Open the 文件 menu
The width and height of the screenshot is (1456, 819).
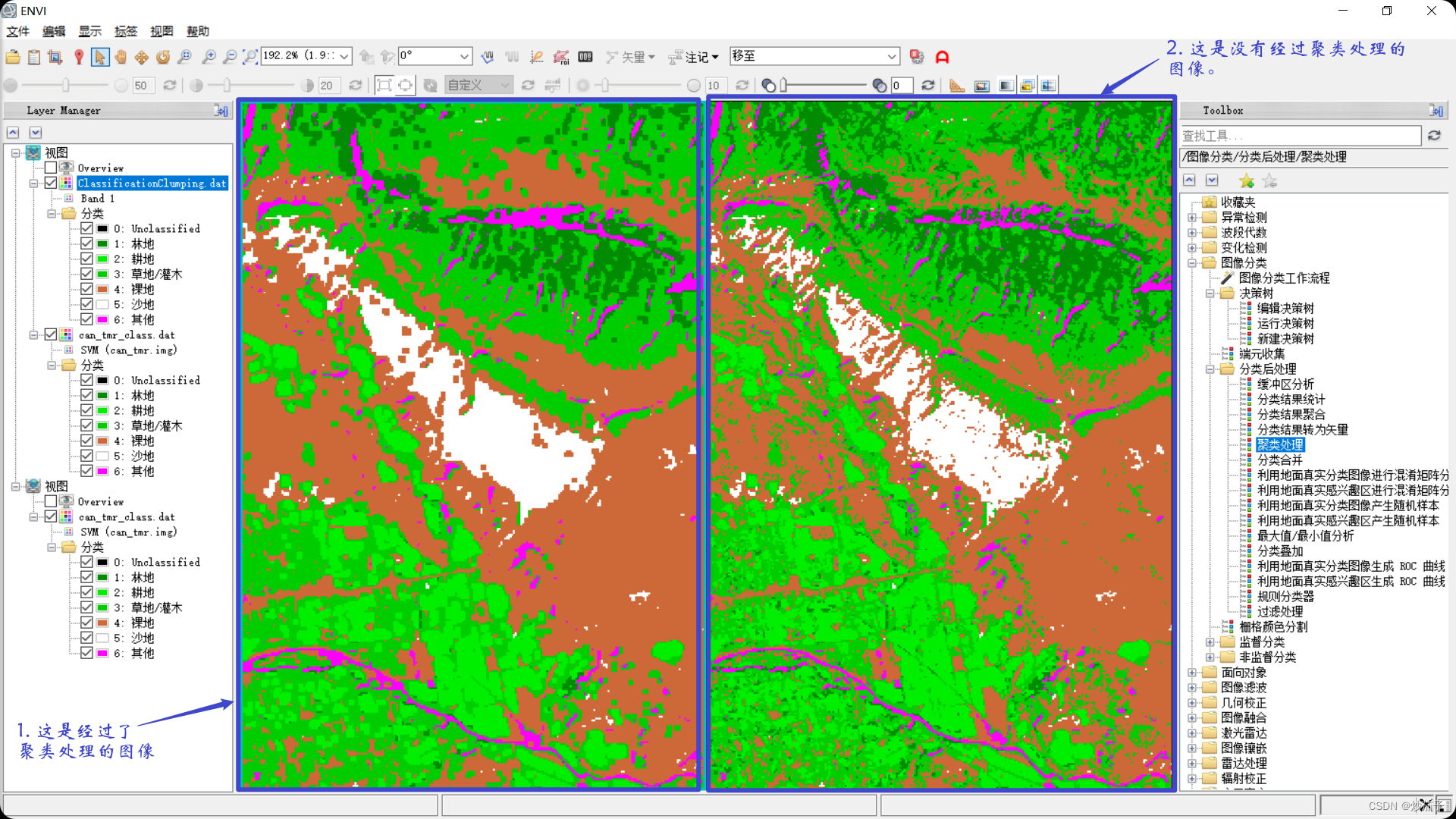tap(17, 31)
